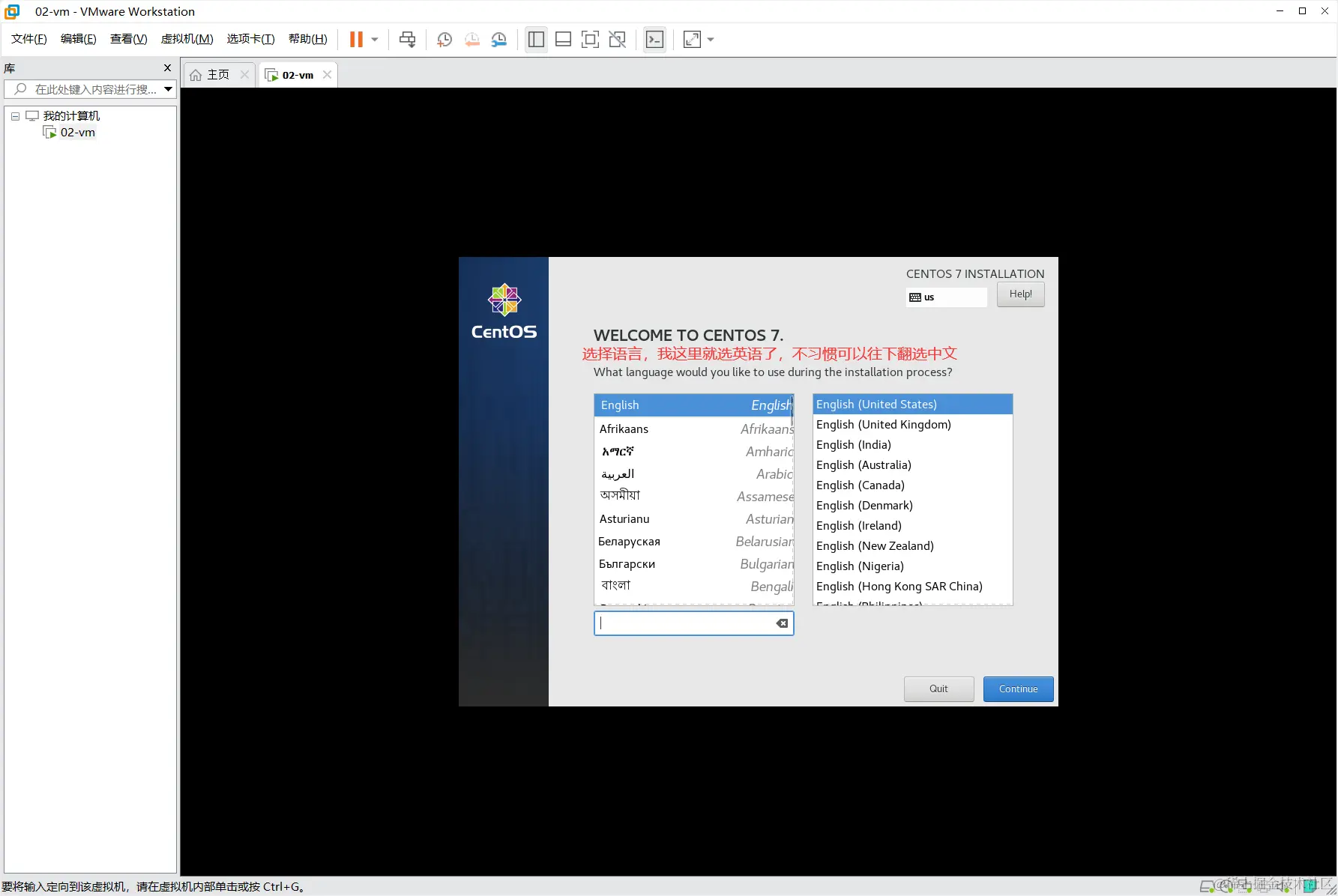Select Assamese in the language list
This screenshot has width=1338, height=896.
pyautogui.click(x=693, y=497)
